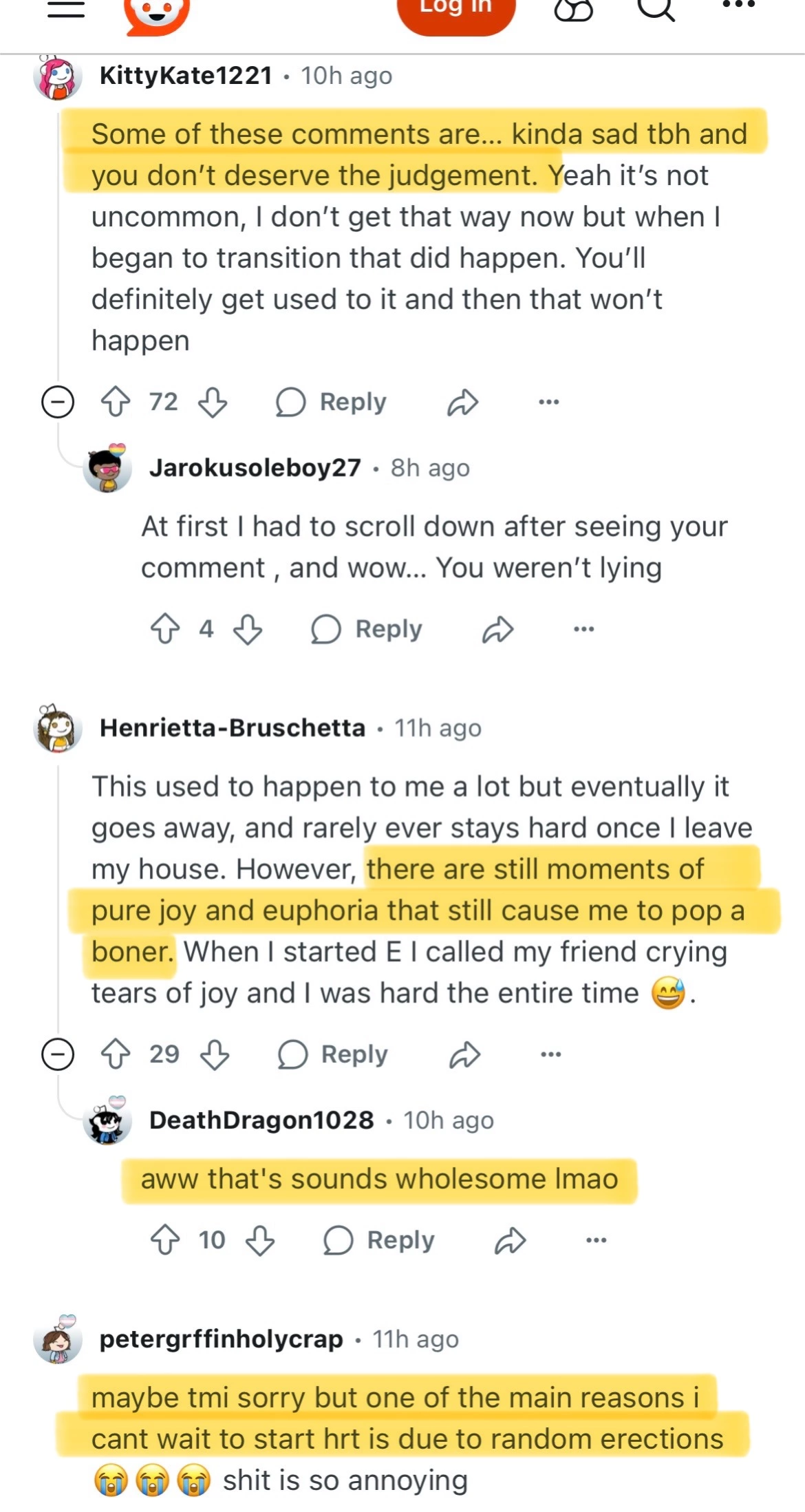This screenshot has height=1512, width=805.
Task: Open KittyKate1221's profile via username
Action: (x=186, y=76)
